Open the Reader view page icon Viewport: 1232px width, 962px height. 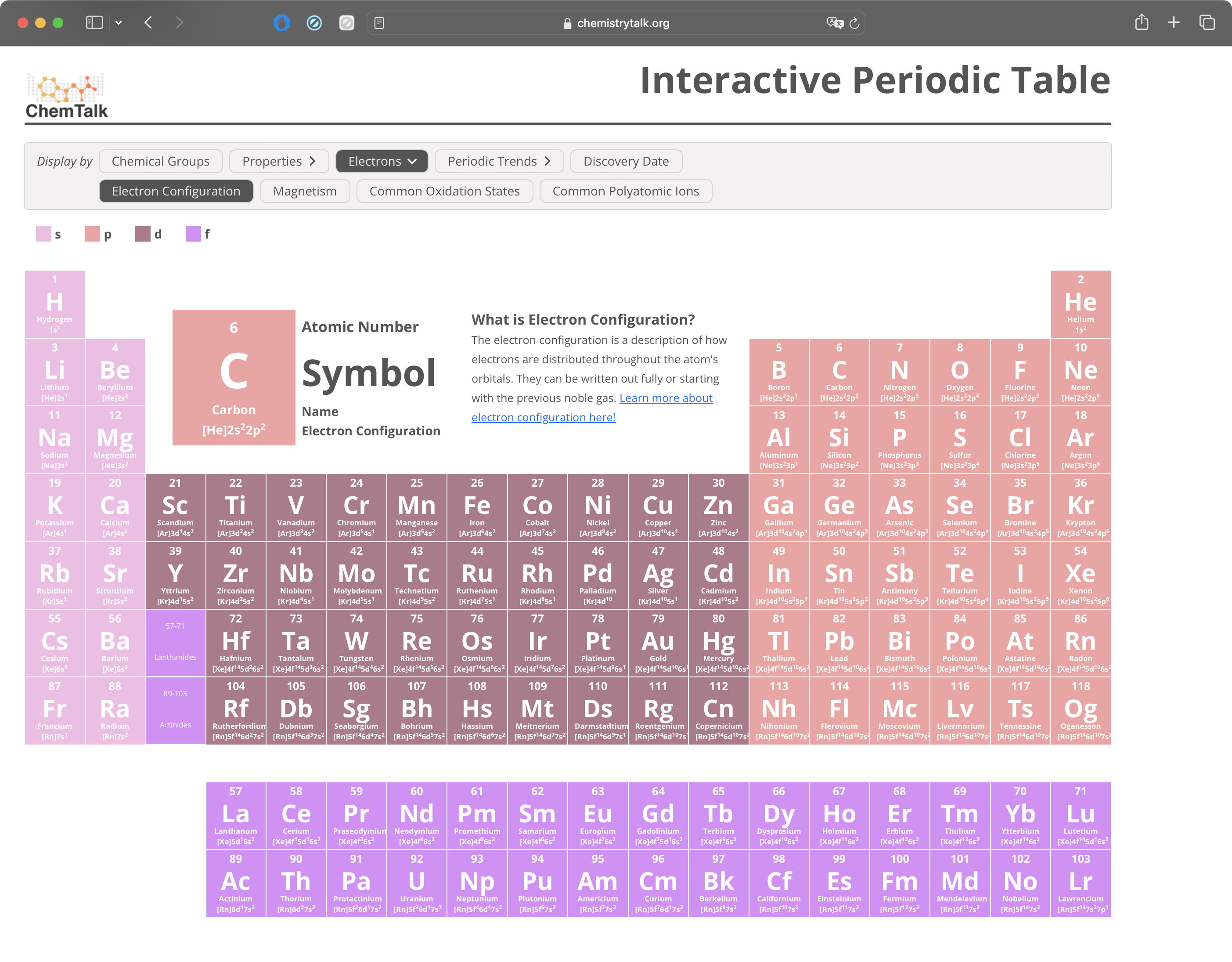click(379, 23)
